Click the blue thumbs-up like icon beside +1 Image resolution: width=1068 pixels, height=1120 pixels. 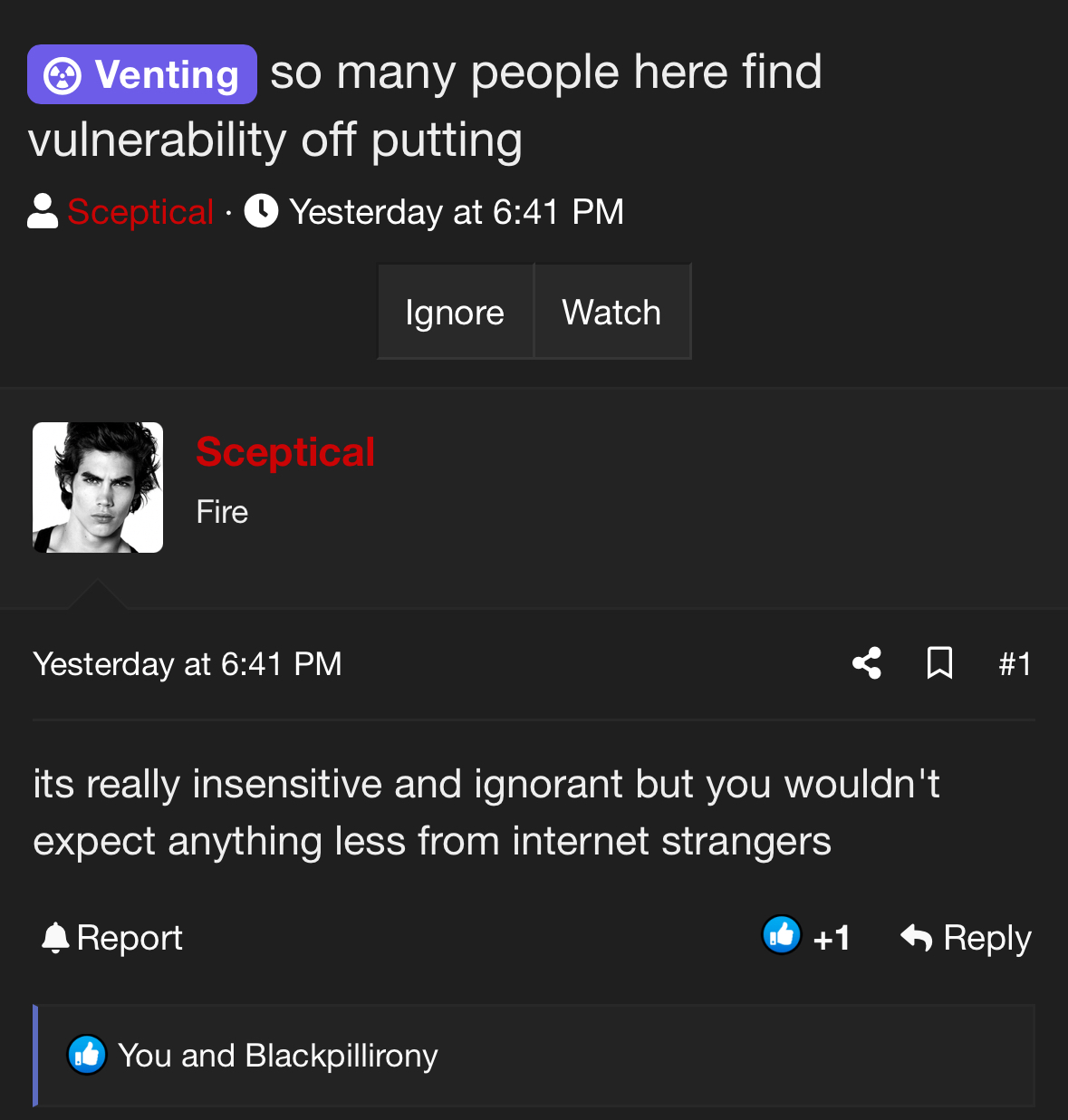pos(782,935)
